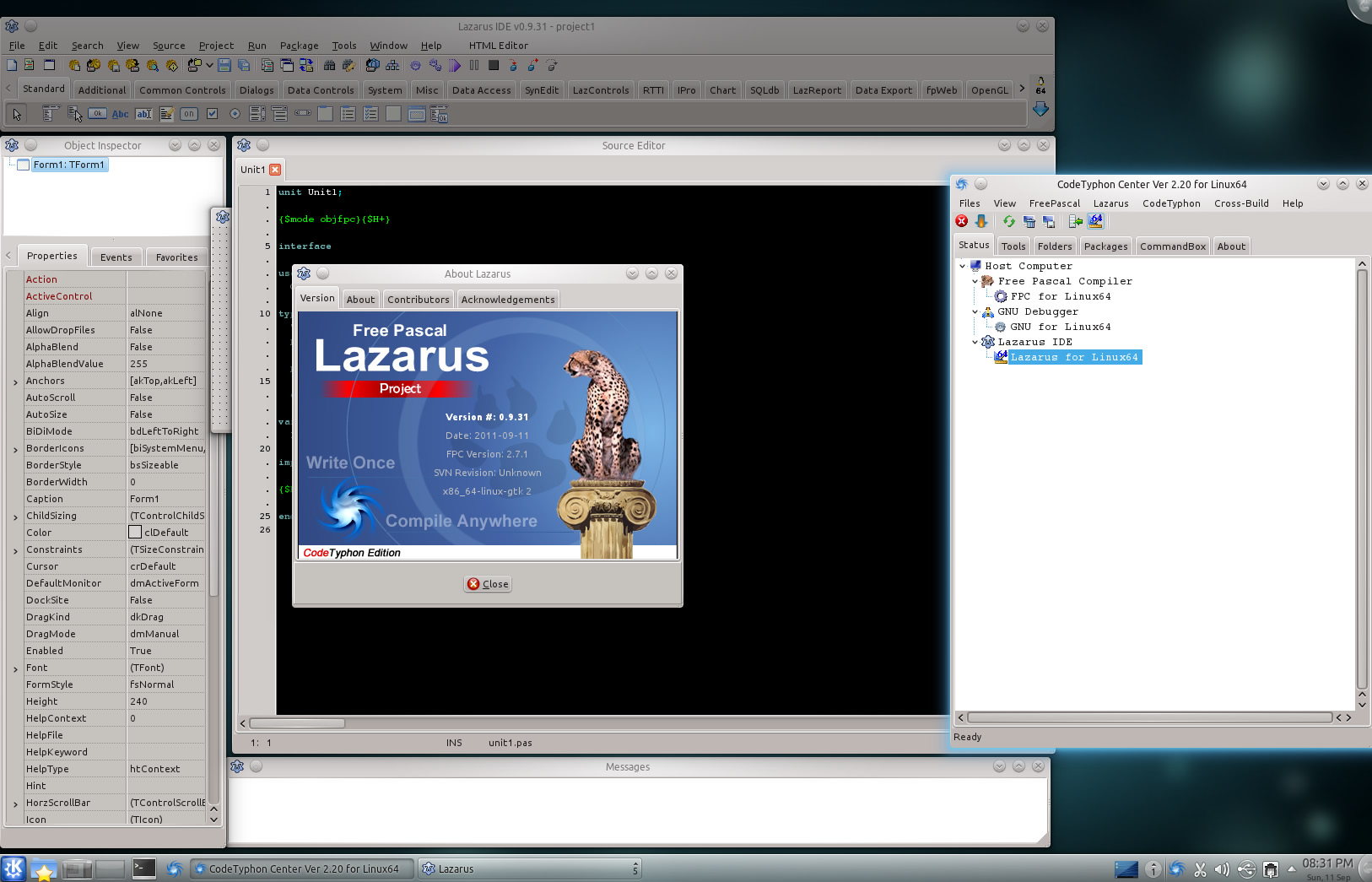Click the Step Into debug icon
Viewport: 1372px width, 882px height.
point(513,65)
